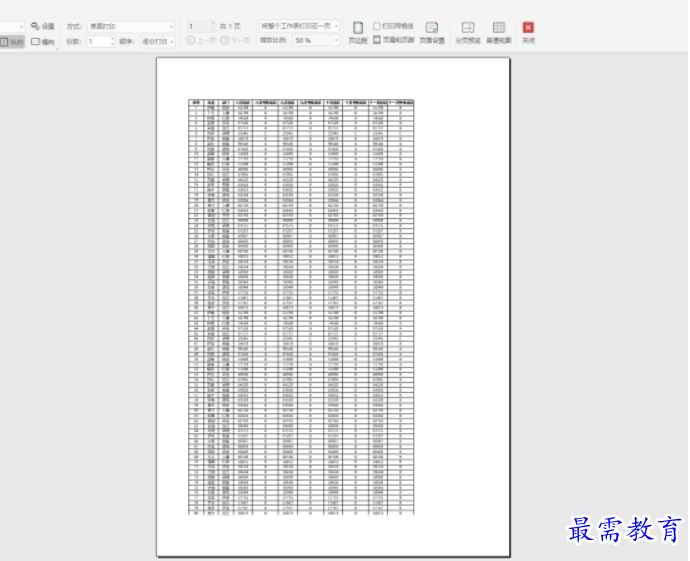Open the zoom ratio 50% dropdown
The image size is (690, 561).
coord(316,40)
